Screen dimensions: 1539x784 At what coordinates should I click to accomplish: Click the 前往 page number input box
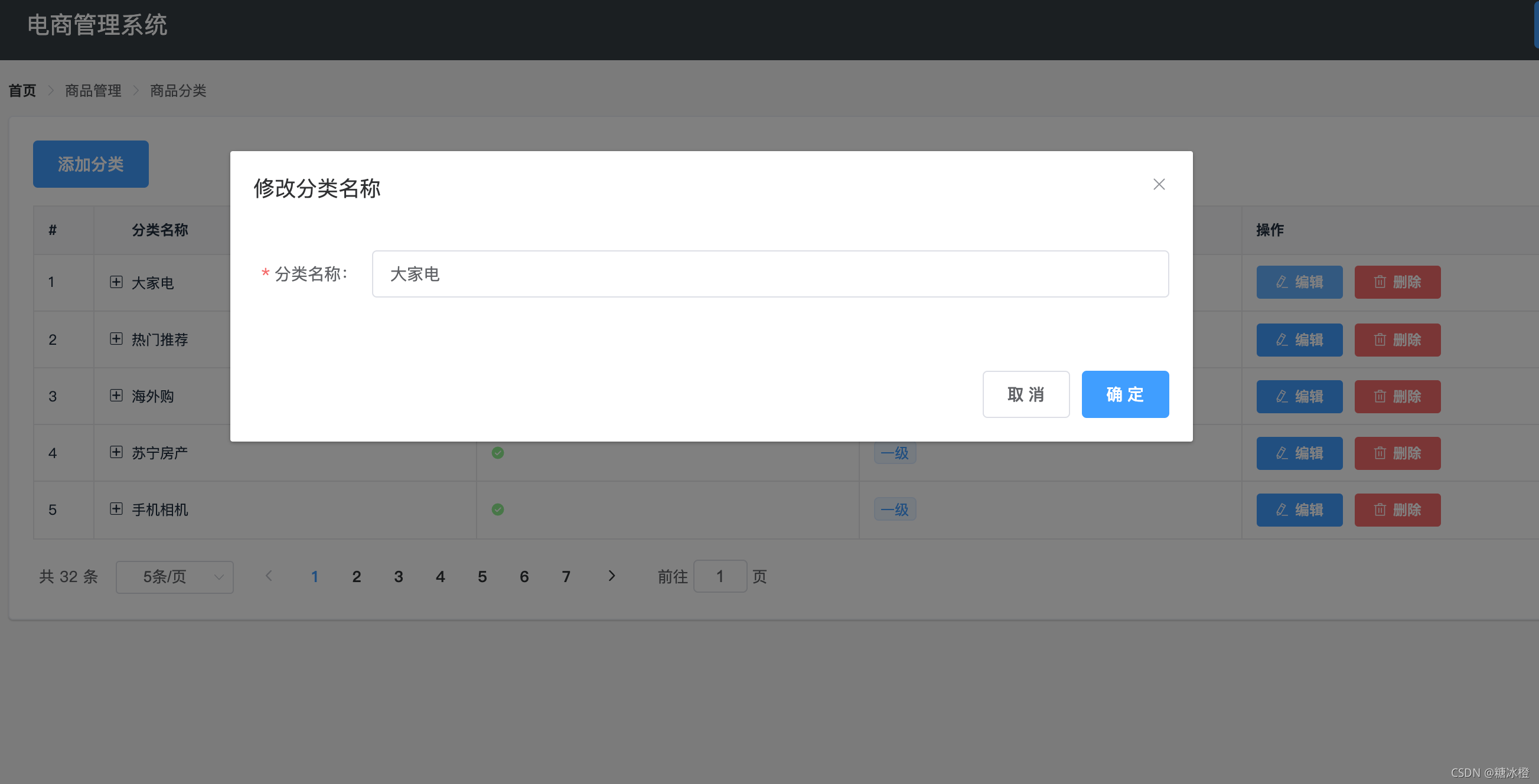720,576
